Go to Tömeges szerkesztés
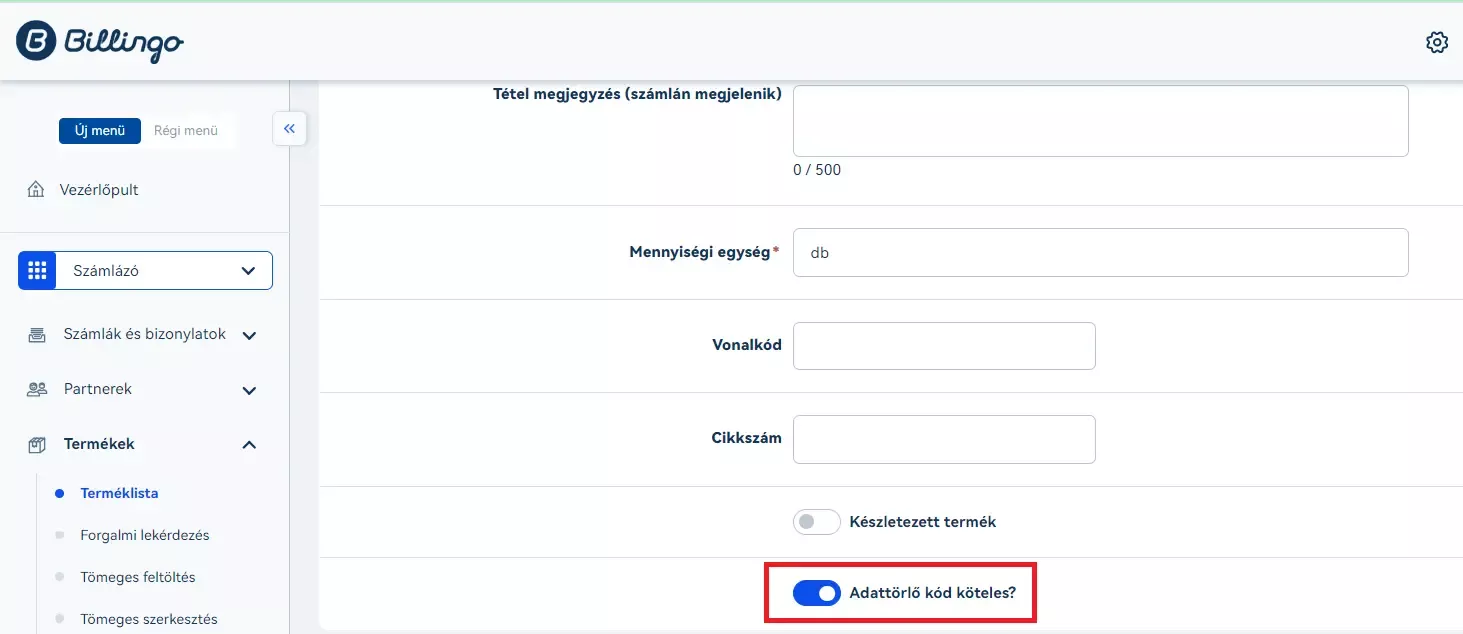 coord(148,619)
